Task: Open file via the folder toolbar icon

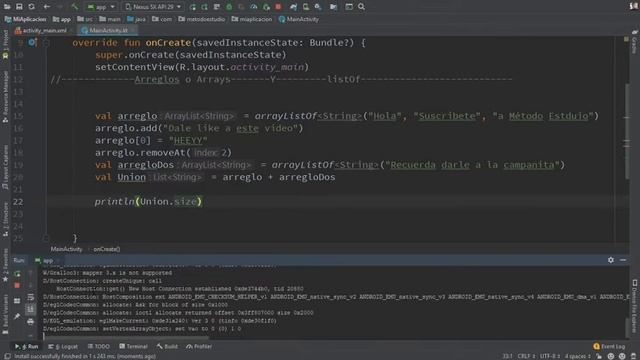Action: click(7, 7)
